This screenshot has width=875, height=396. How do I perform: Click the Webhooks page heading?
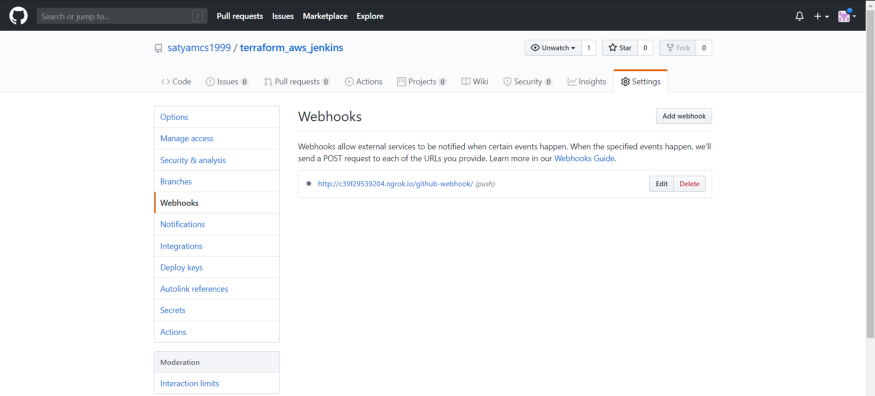pos(330,117)
